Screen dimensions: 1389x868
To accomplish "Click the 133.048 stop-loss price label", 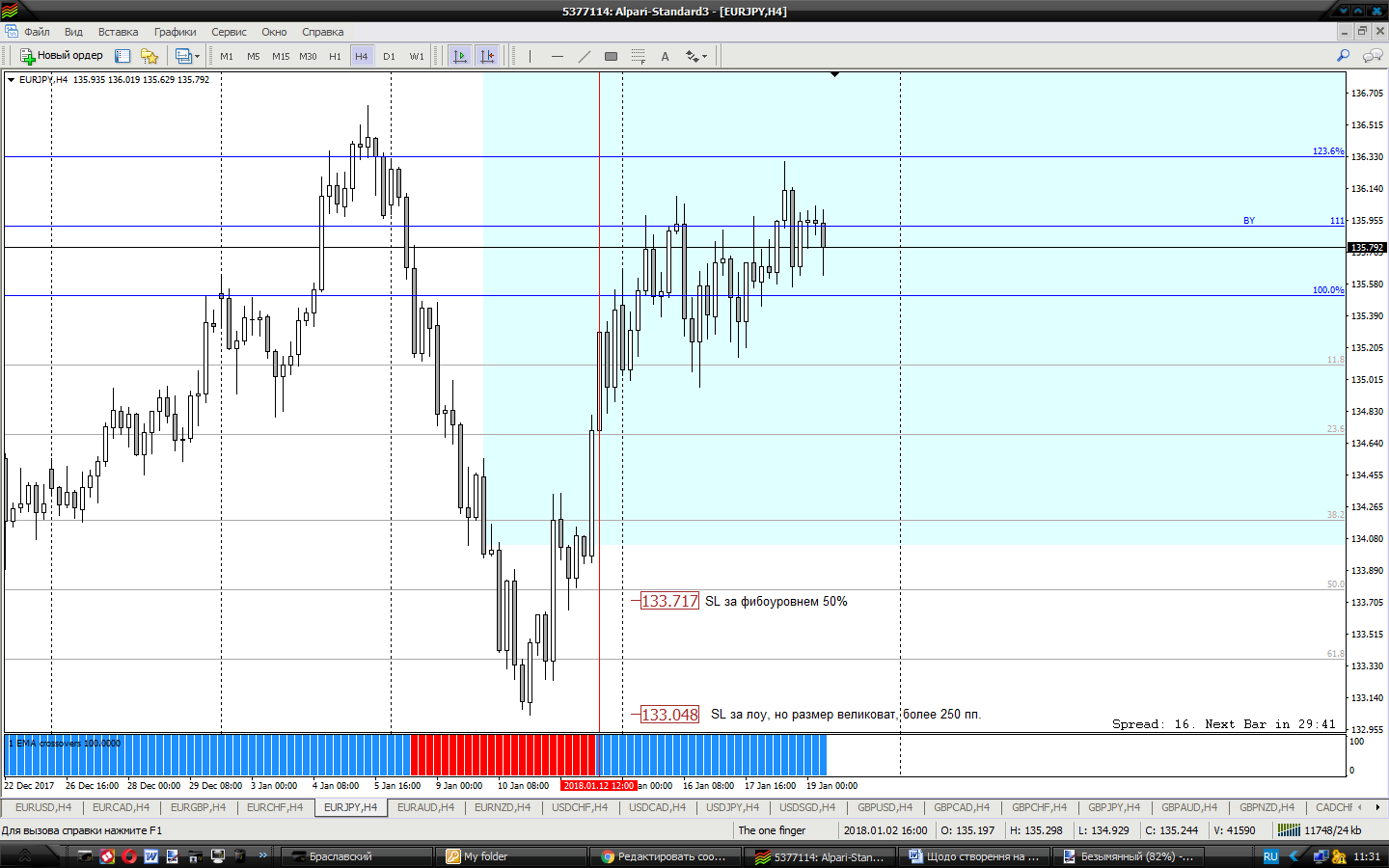I will pyautogui.click(x=669, y=715).
